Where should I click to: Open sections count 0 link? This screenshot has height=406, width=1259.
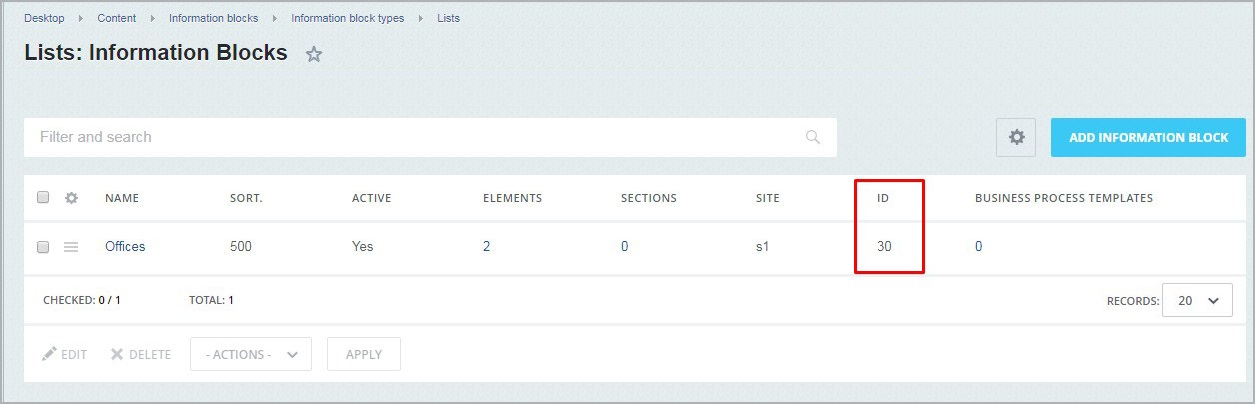[x=625, y=246]
